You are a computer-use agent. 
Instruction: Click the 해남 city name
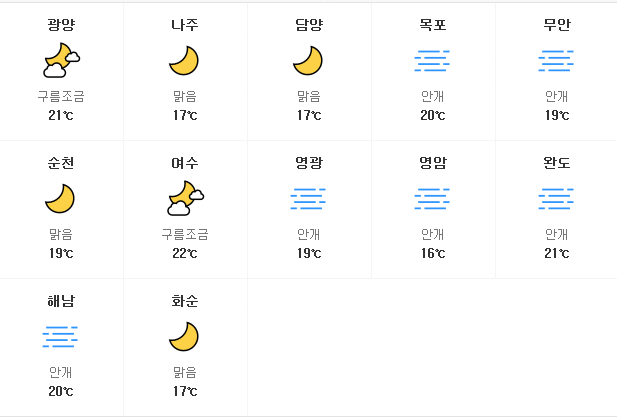61,301
